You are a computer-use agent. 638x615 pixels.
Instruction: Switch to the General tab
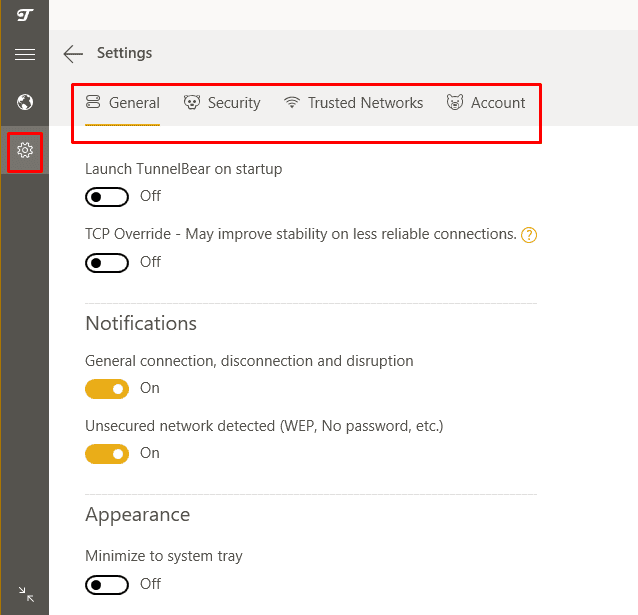[122, 103]
